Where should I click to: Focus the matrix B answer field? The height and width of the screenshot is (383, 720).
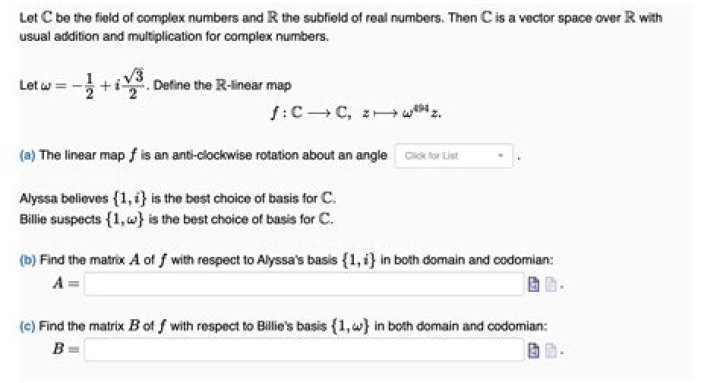tap(304, 350)
